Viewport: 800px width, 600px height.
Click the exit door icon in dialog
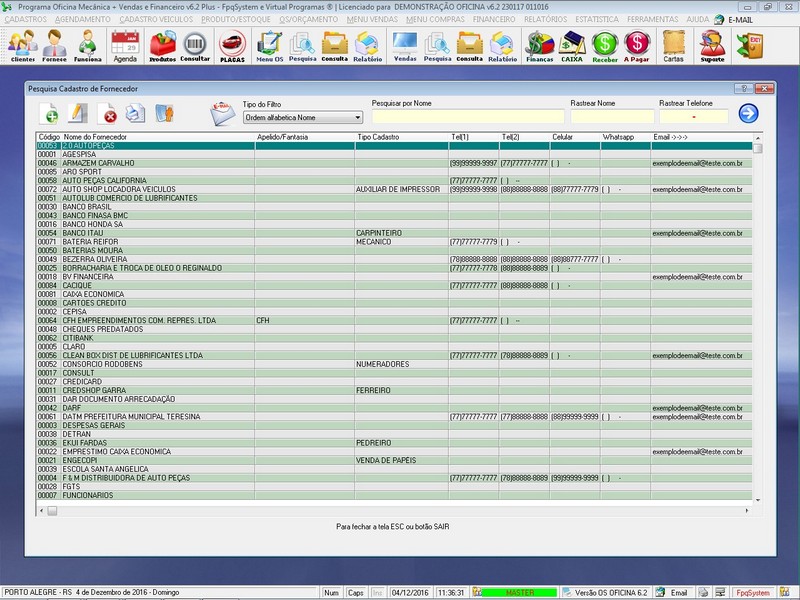tap(164, 113)
